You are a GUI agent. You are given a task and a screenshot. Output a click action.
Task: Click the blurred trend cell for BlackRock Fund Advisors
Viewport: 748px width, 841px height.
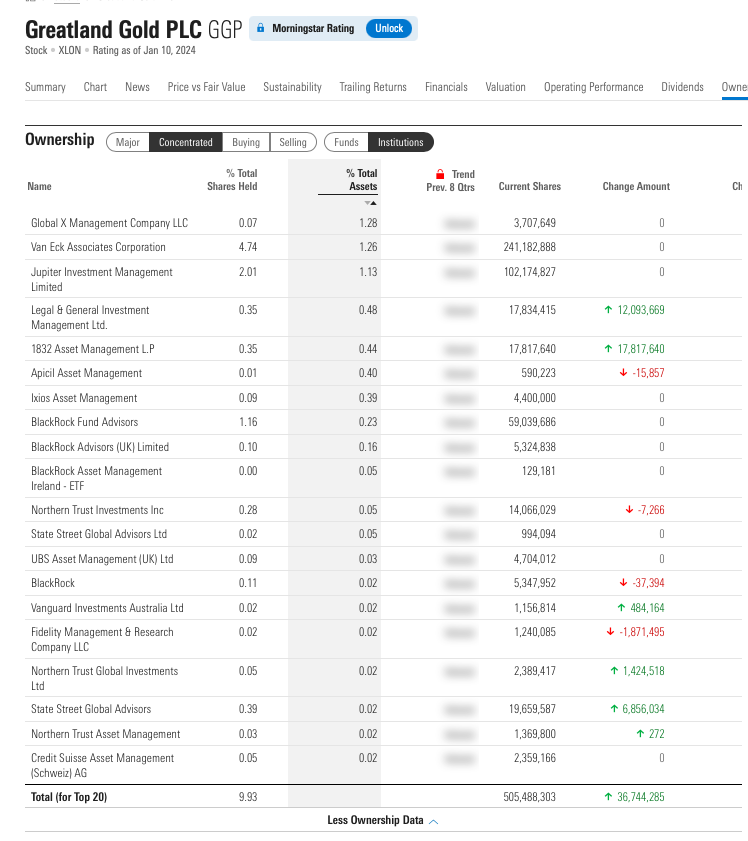coord(460,422)
